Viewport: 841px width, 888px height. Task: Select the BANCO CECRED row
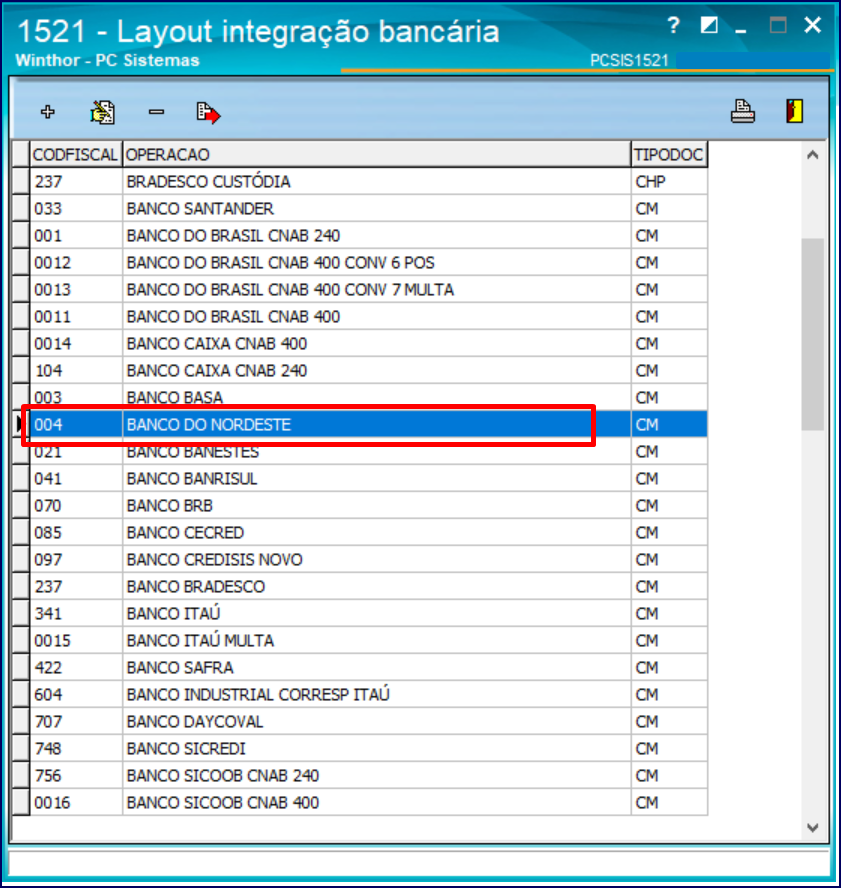pyautogui.click(x=360, y=533)
